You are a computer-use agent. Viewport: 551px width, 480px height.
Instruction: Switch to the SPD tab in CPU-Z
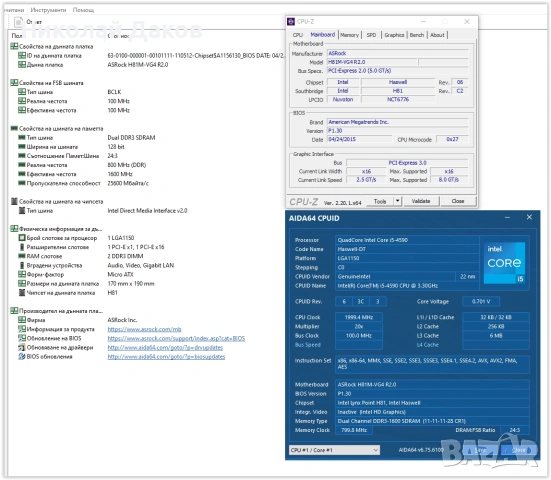(371, 35)
